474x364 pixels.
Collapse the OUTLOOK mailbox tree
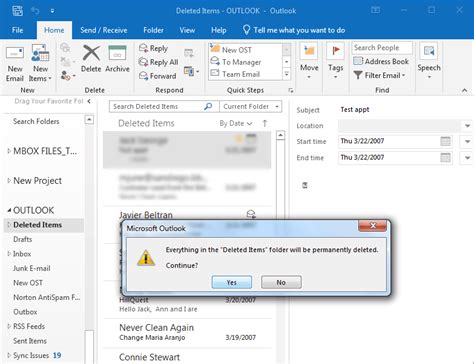click(9, 210)
